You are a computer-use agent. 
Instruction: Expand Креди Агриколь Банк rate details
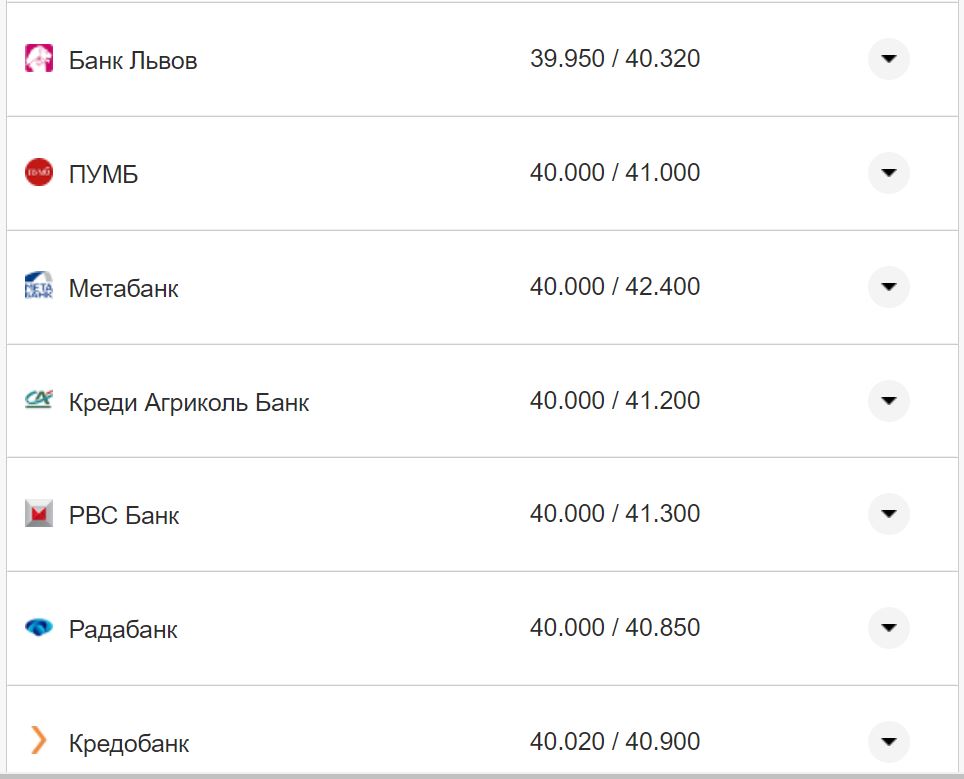click(x=888, y=401)
